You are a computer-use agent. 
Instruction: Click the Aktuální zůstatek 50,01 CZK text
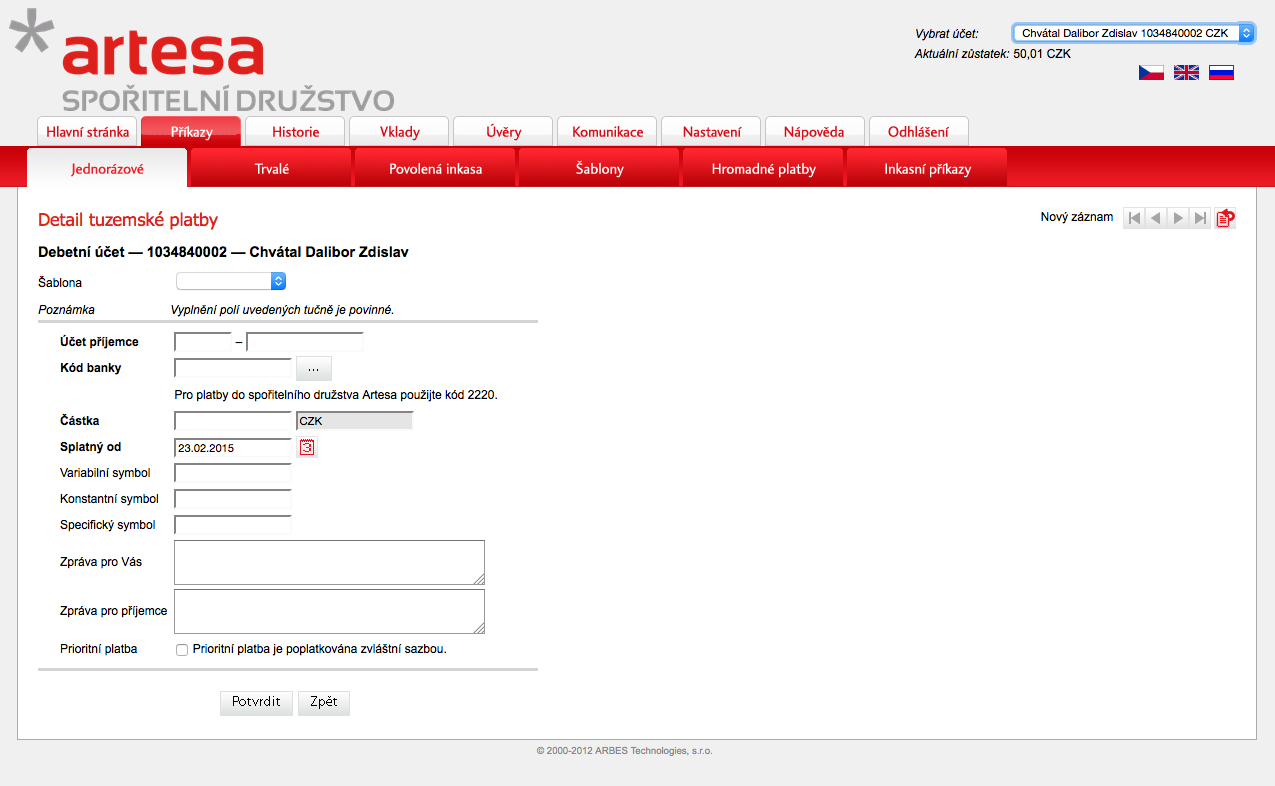coord(993,54)
